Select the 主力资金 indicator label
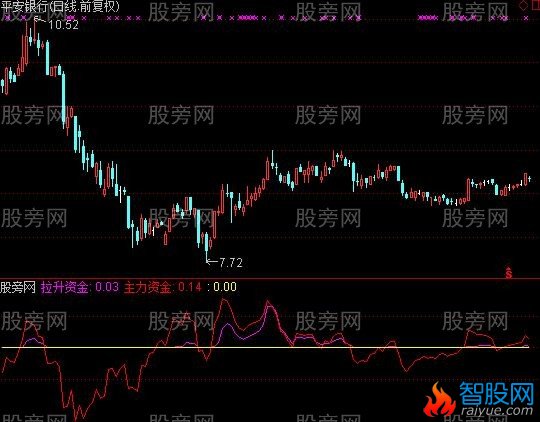 pyautogui.click(x=147, y=287)
